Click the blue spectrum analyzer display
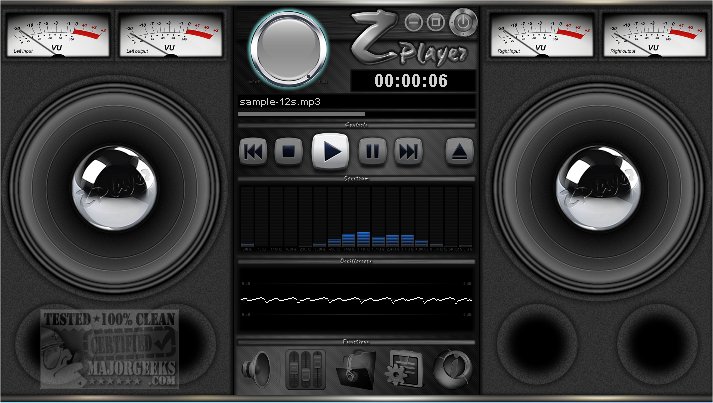Viewport: 713px width, 403px height. tap(356, 218)
